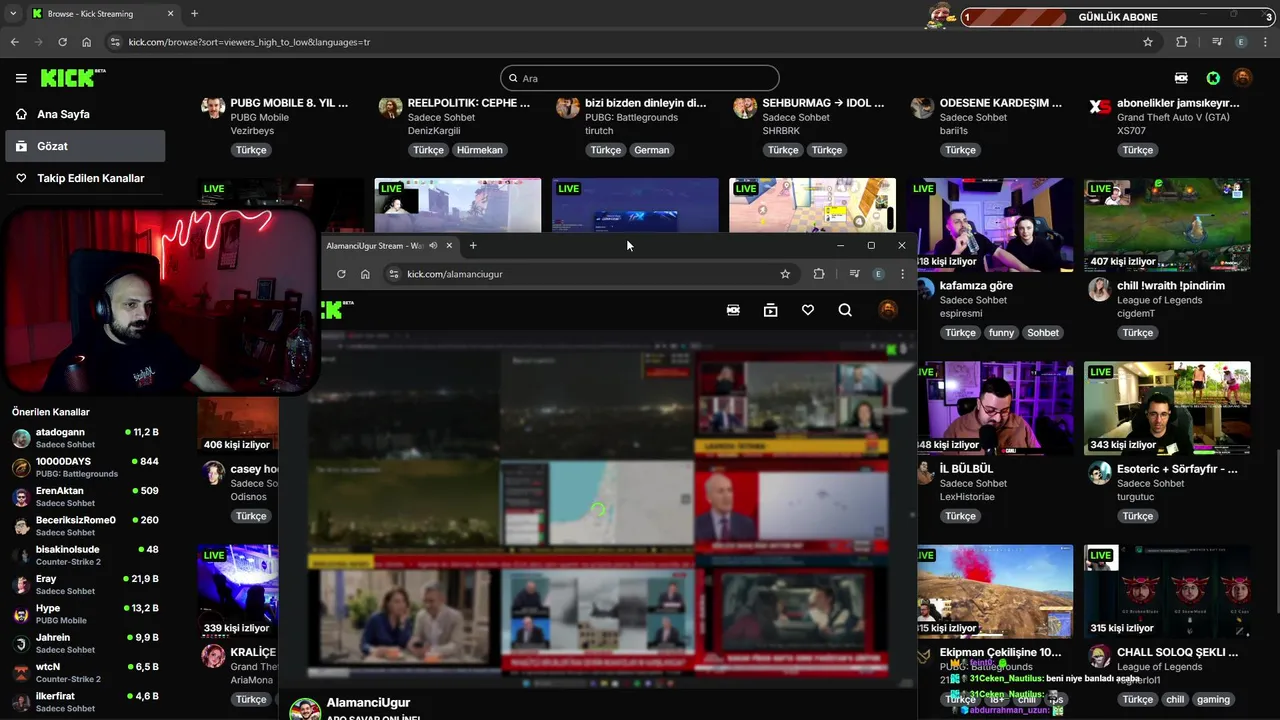This screenshot has width=1280, height=720.
Task: Open the chill !wraith !pindirim stream thumbnail
Action: click(x=1167, y=225)
